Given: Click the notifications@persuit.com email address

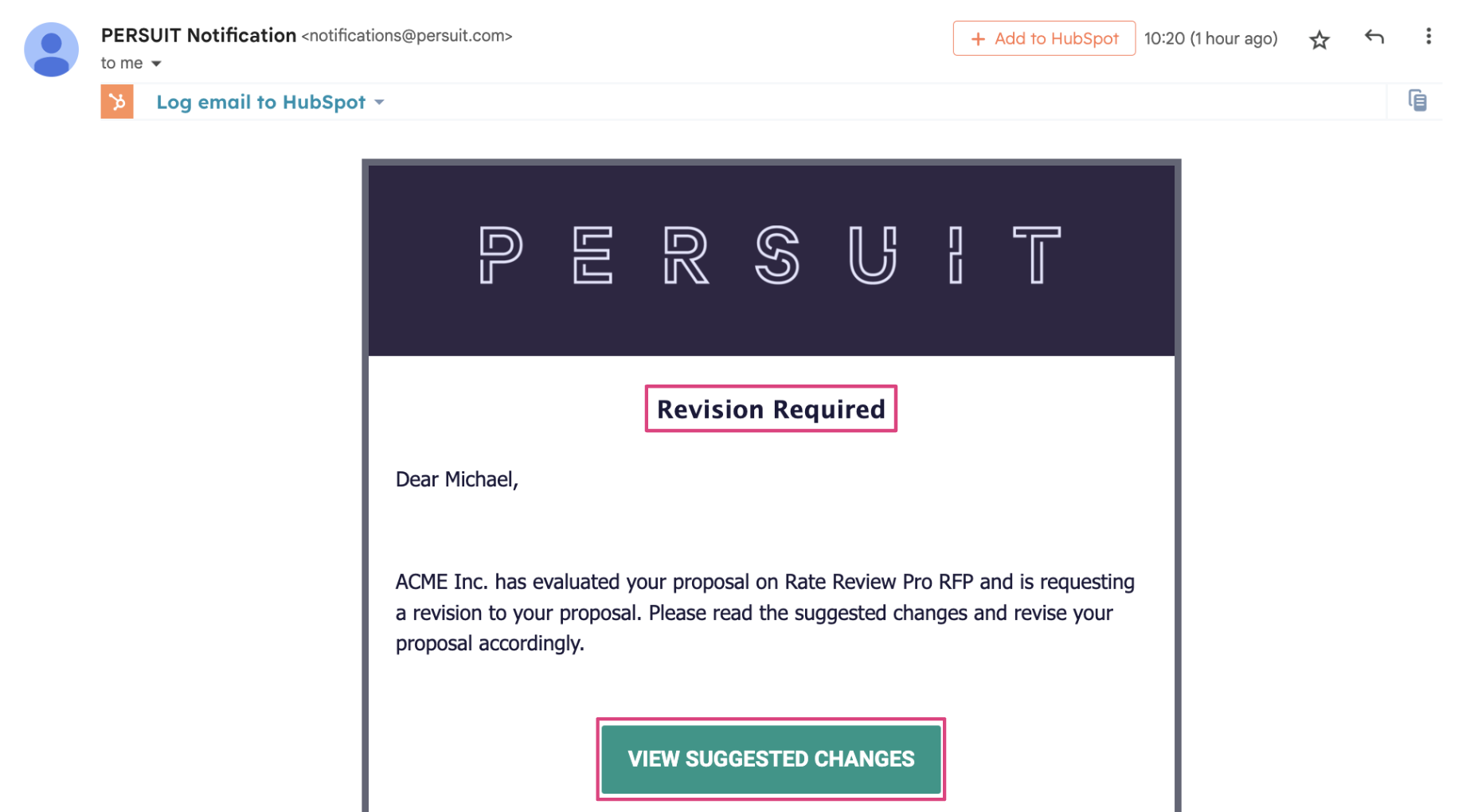Looking at the screenshot, I should (x=407, y=36).
